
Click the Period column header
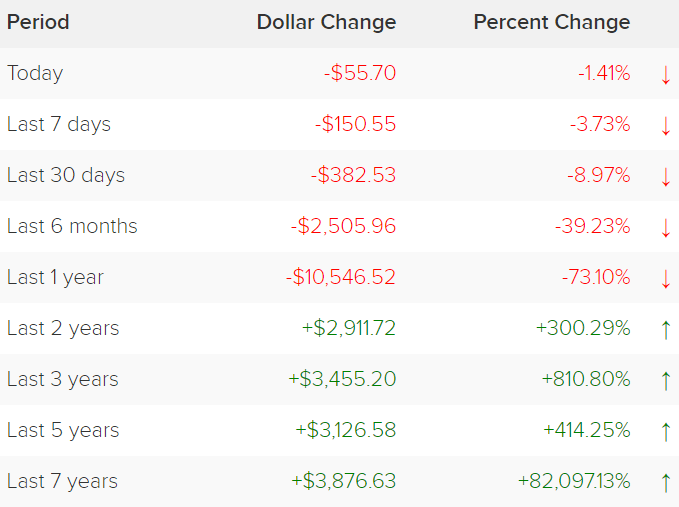pyautogui.click(x=38, y=22)
